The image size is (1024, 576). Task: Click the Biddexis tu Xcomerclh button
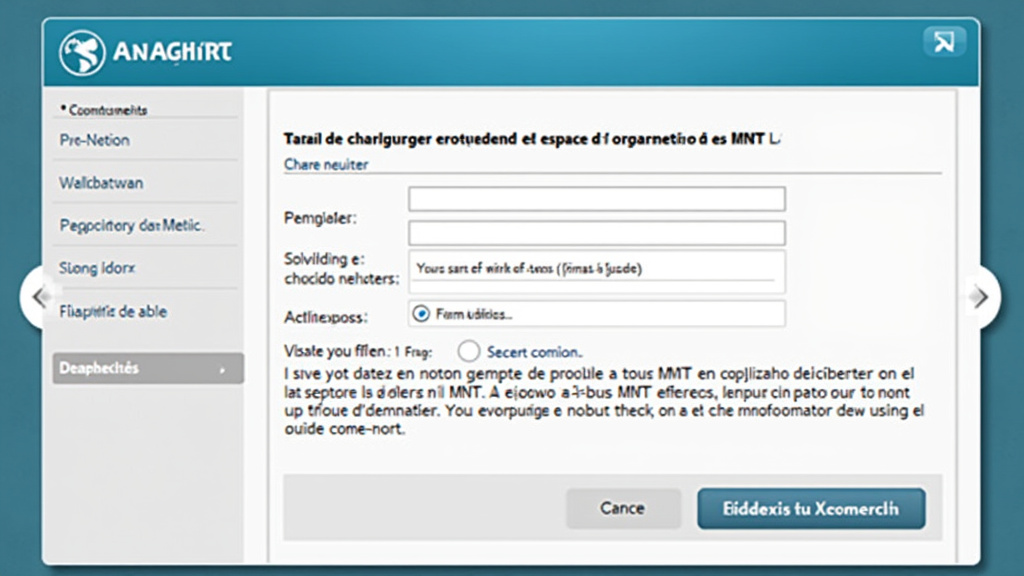point(811,509)
